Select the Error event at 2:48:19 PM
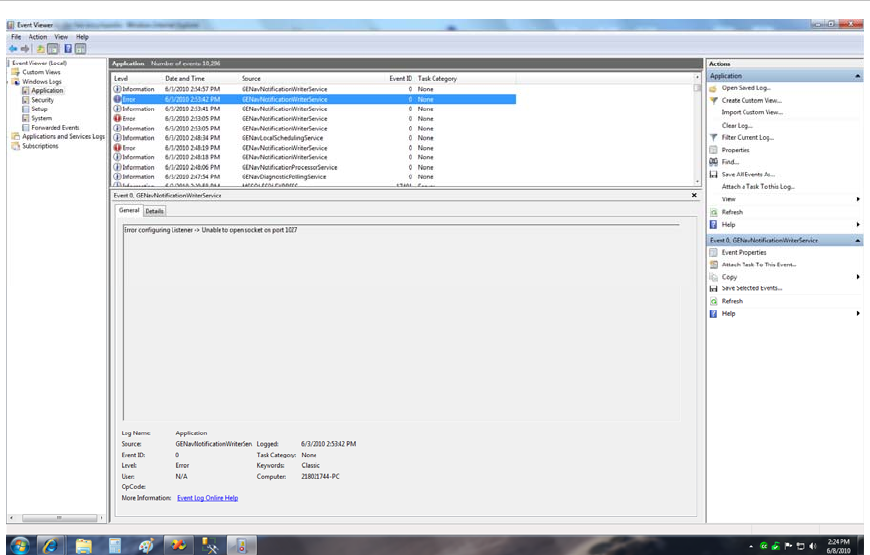Viewport: 870px width, 555px height. click(314, 148)
